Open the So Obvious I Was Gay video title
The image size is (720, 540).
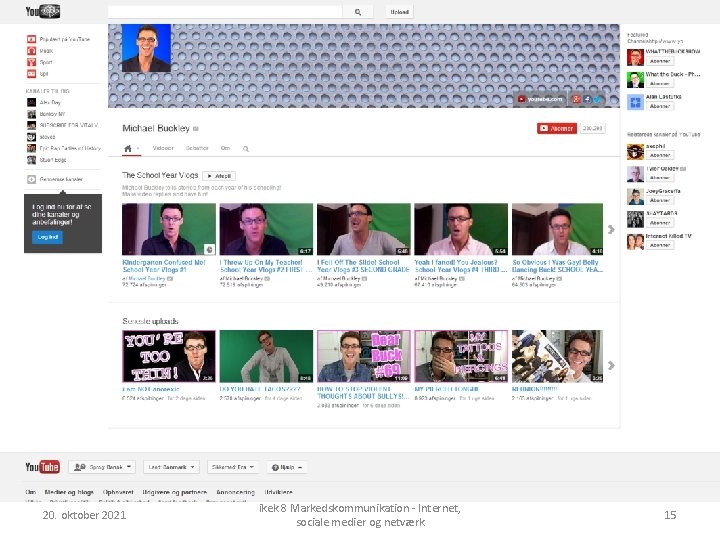tap(557, 266)
